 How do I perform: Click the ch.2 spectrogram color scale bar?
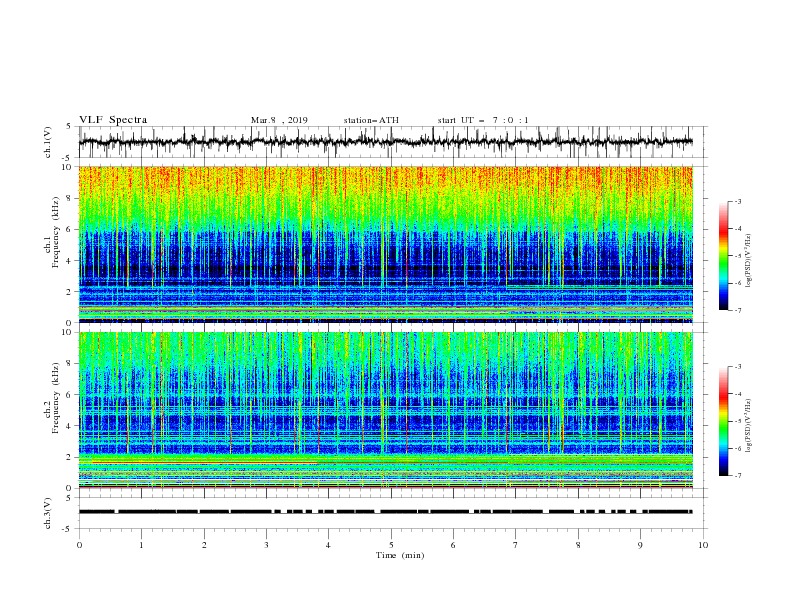pos(724,421)
